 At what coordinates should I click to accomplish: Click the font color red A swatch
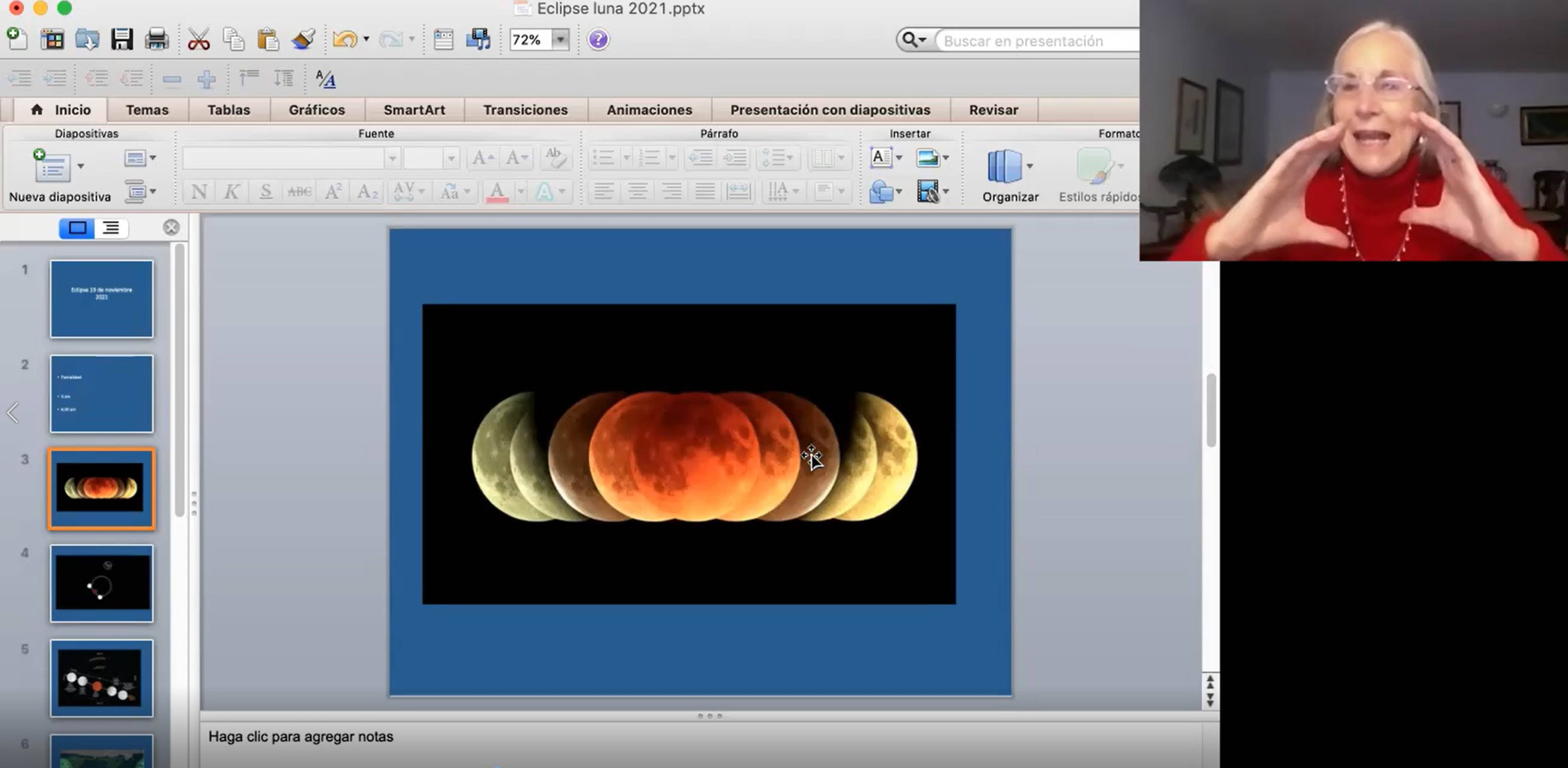(x=497, y=192)
